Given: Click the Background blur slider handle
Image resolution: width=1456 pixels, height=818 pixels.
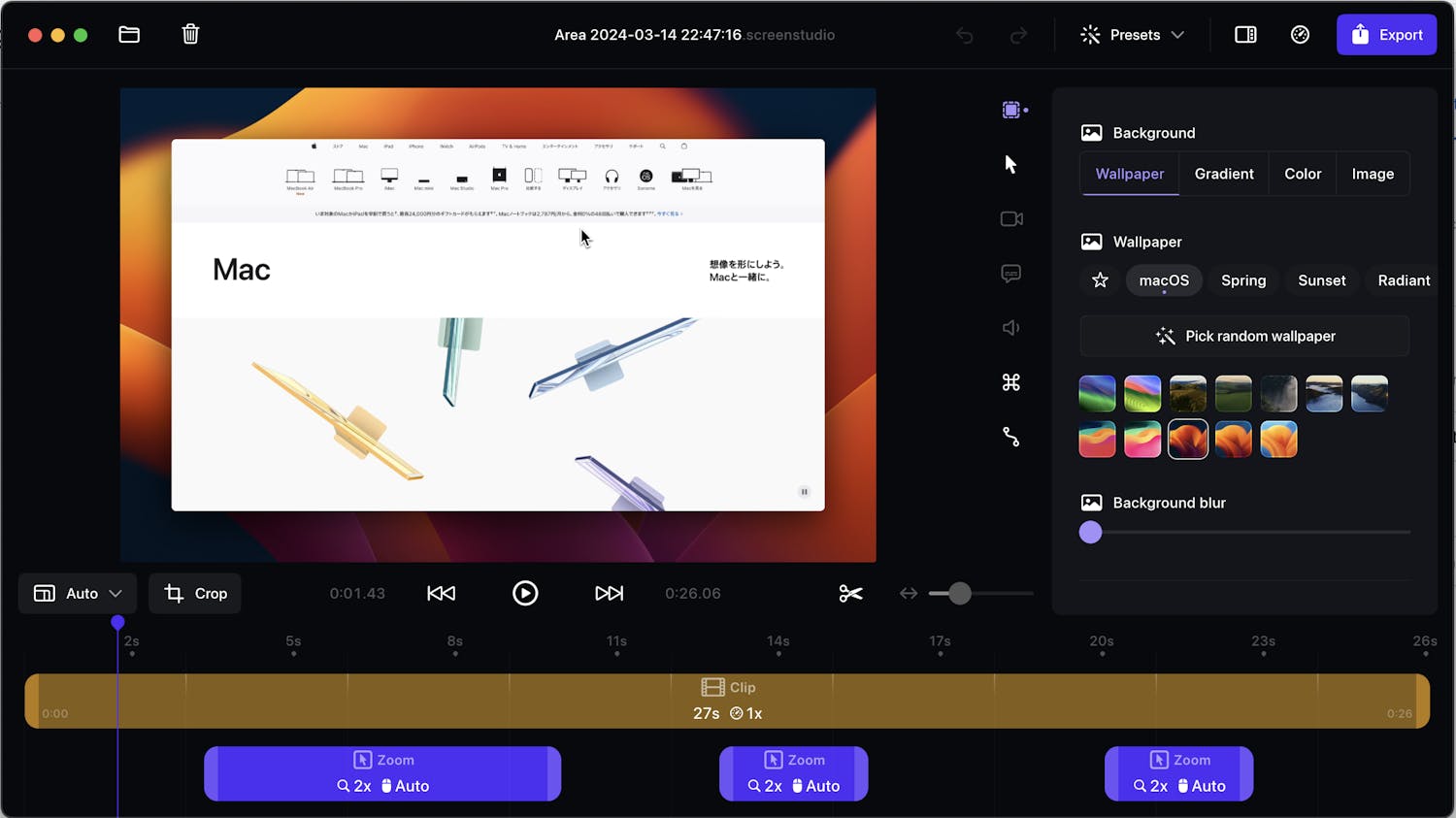Looking at the screenshot, I should pyautogui.click(x=1091, y=532).
